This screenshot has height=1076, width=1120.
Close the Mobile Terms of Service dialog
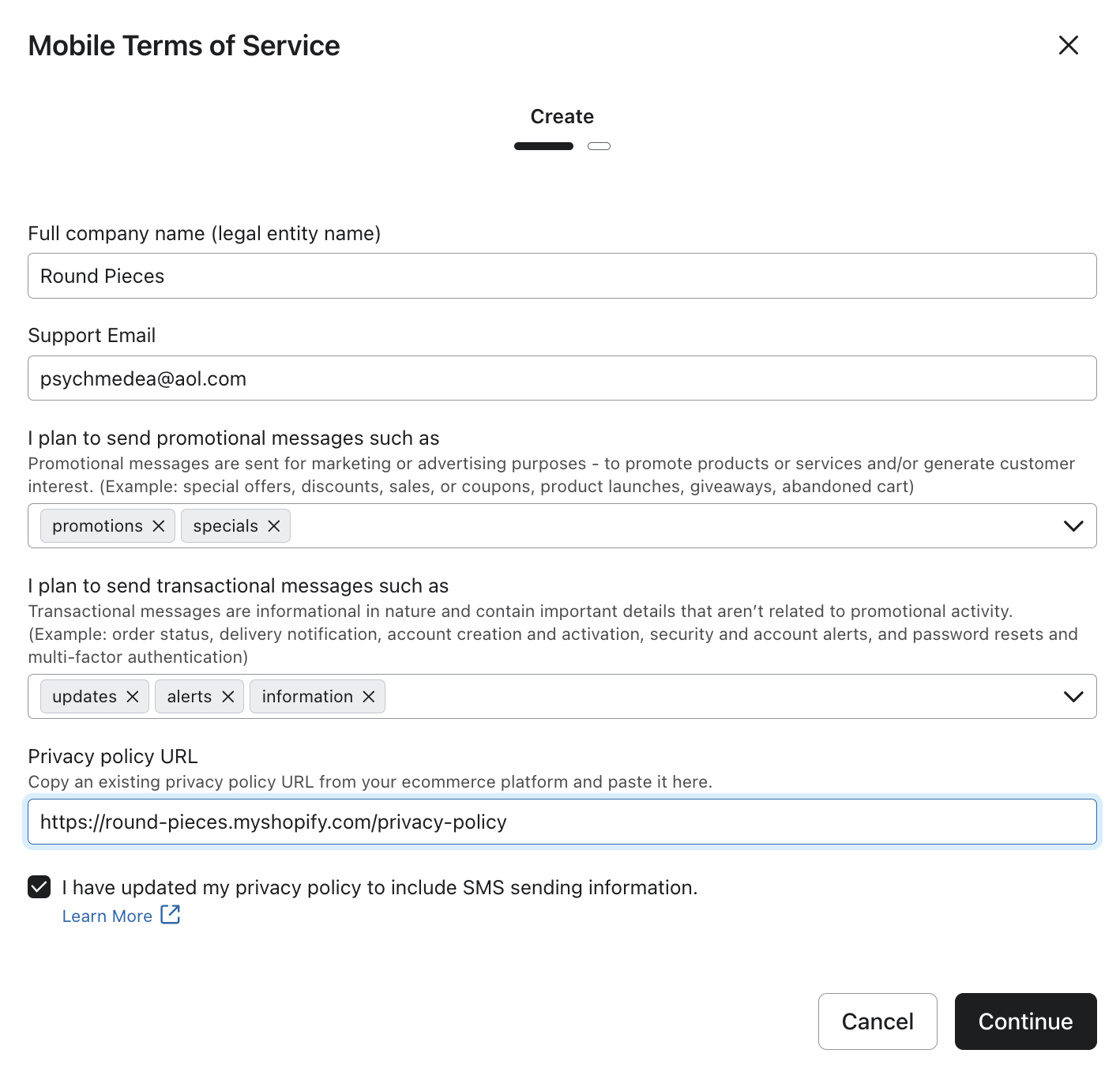pyautogui.click(x=1068, y=45)
